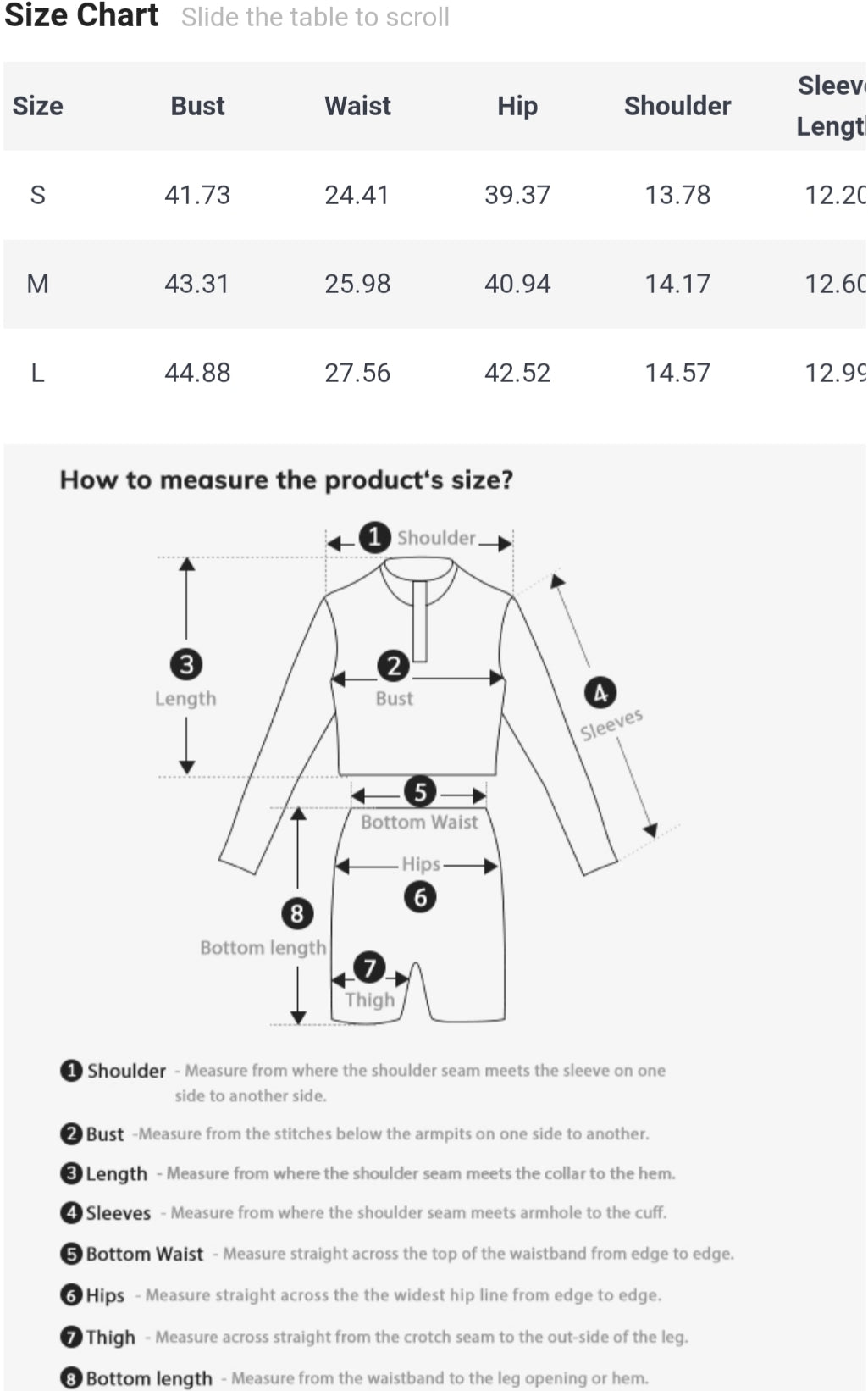
Task: Click the number 5 Bottom Waist marker
Action: pos(420,793)
